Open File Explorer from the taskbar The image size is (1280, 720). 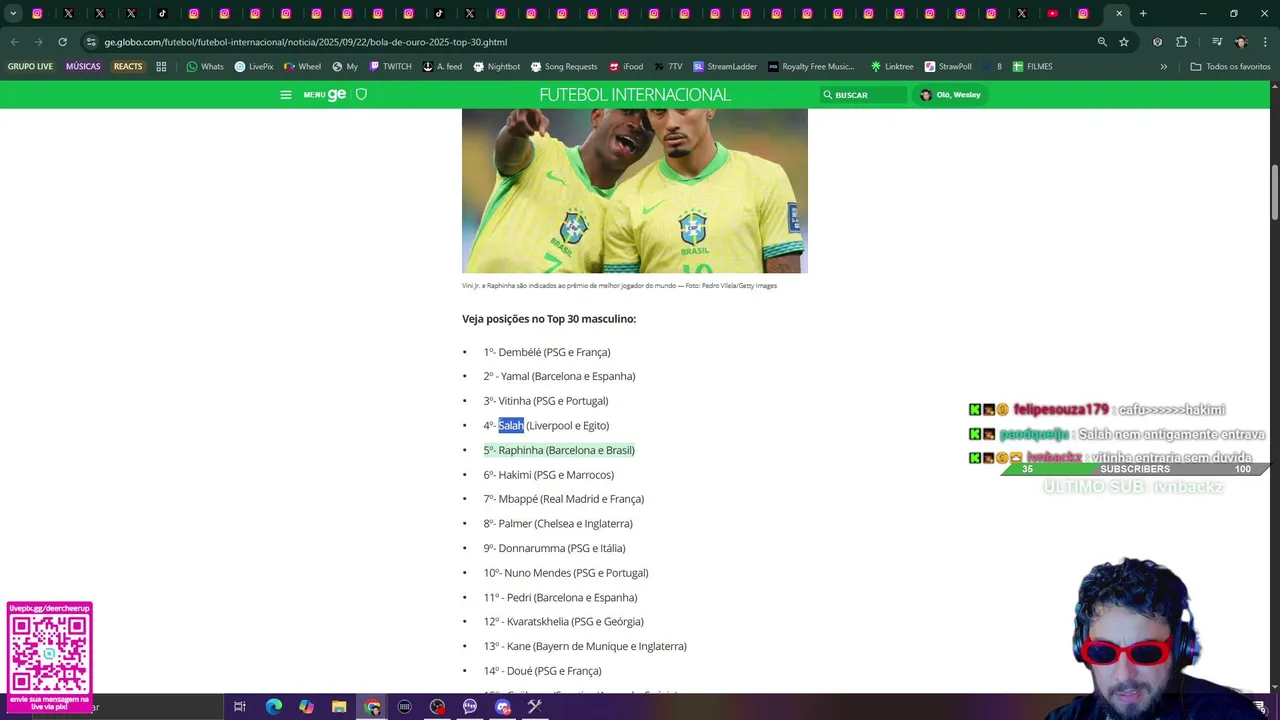339,707
